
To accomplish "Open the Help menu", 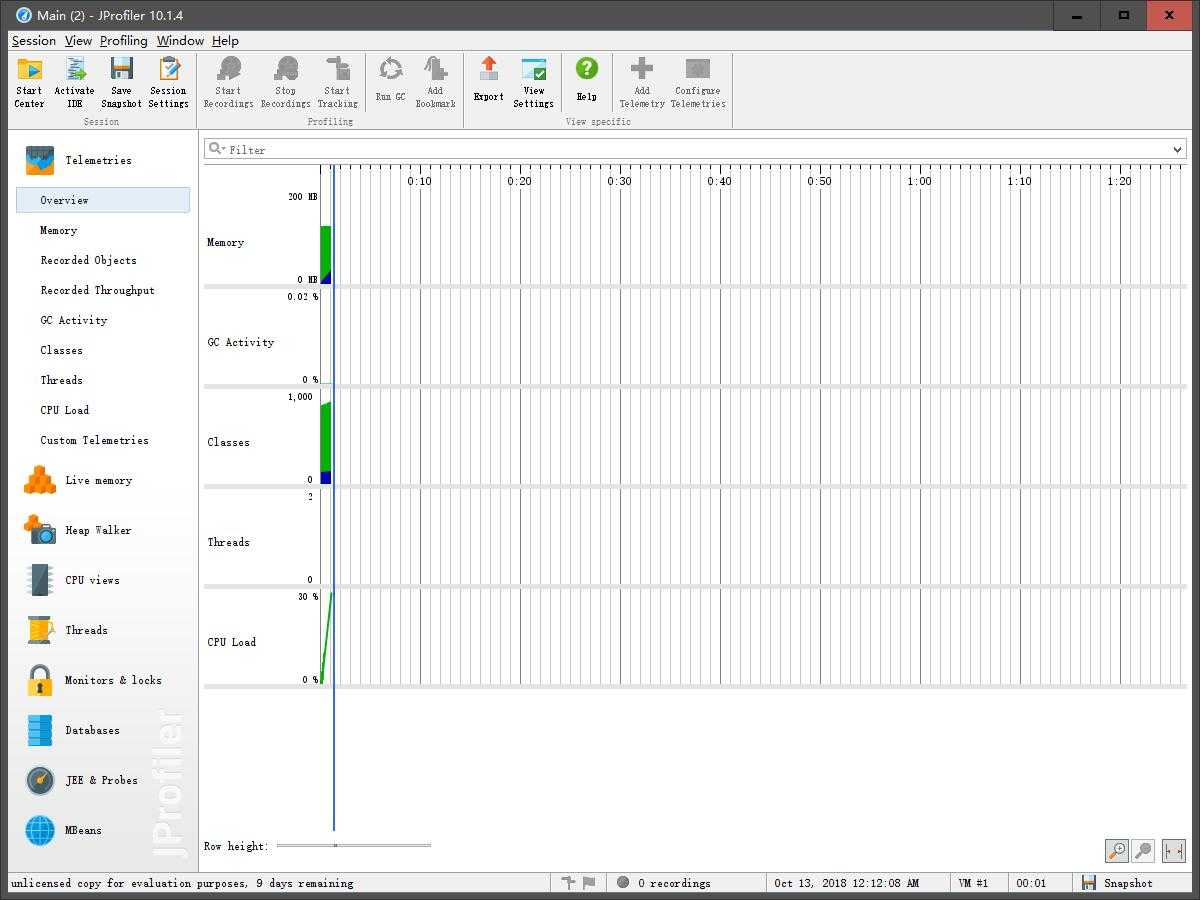I will [225, 41].
